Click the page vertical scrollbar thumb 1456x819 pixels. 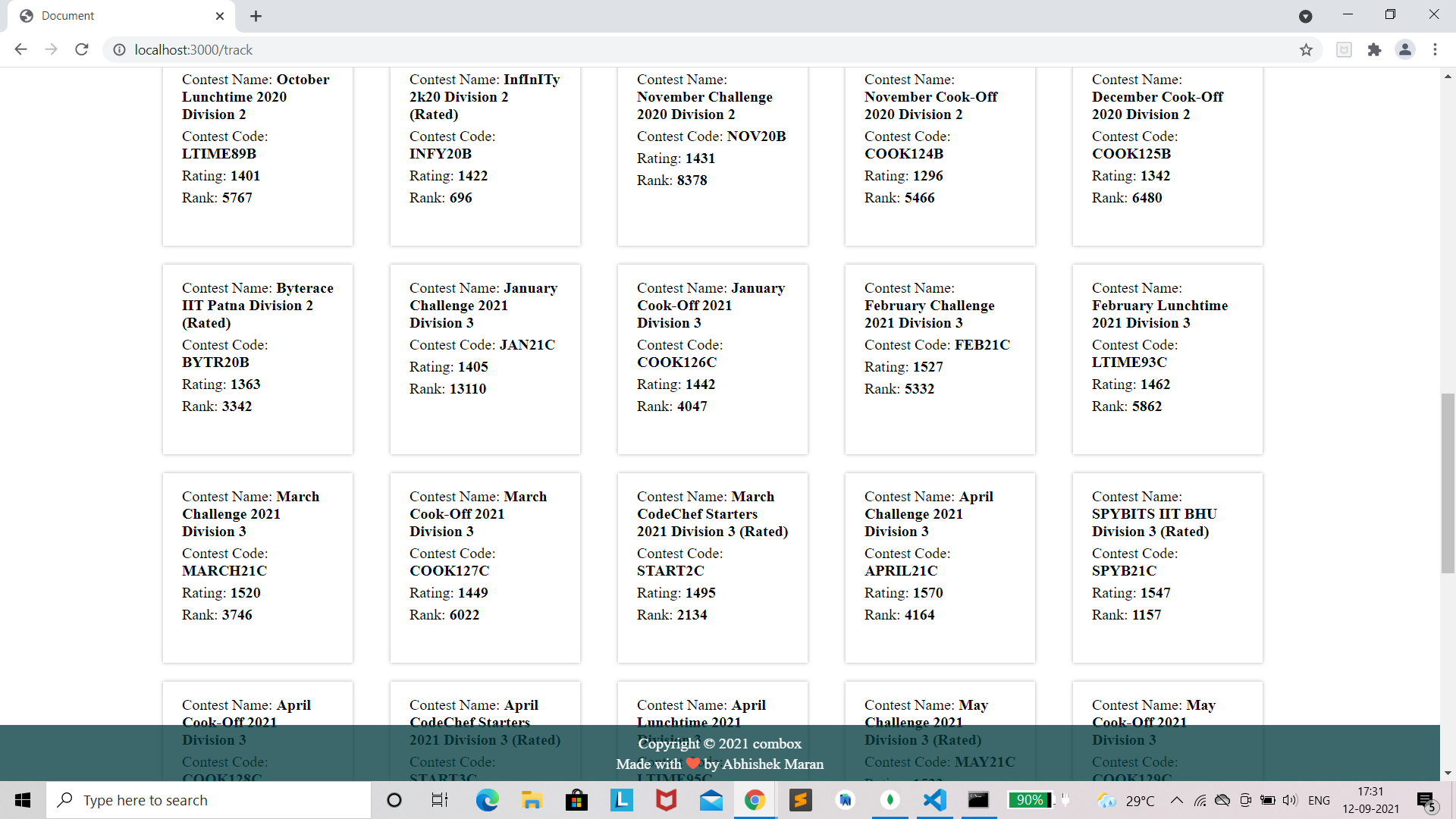(x=1448, y=483)
